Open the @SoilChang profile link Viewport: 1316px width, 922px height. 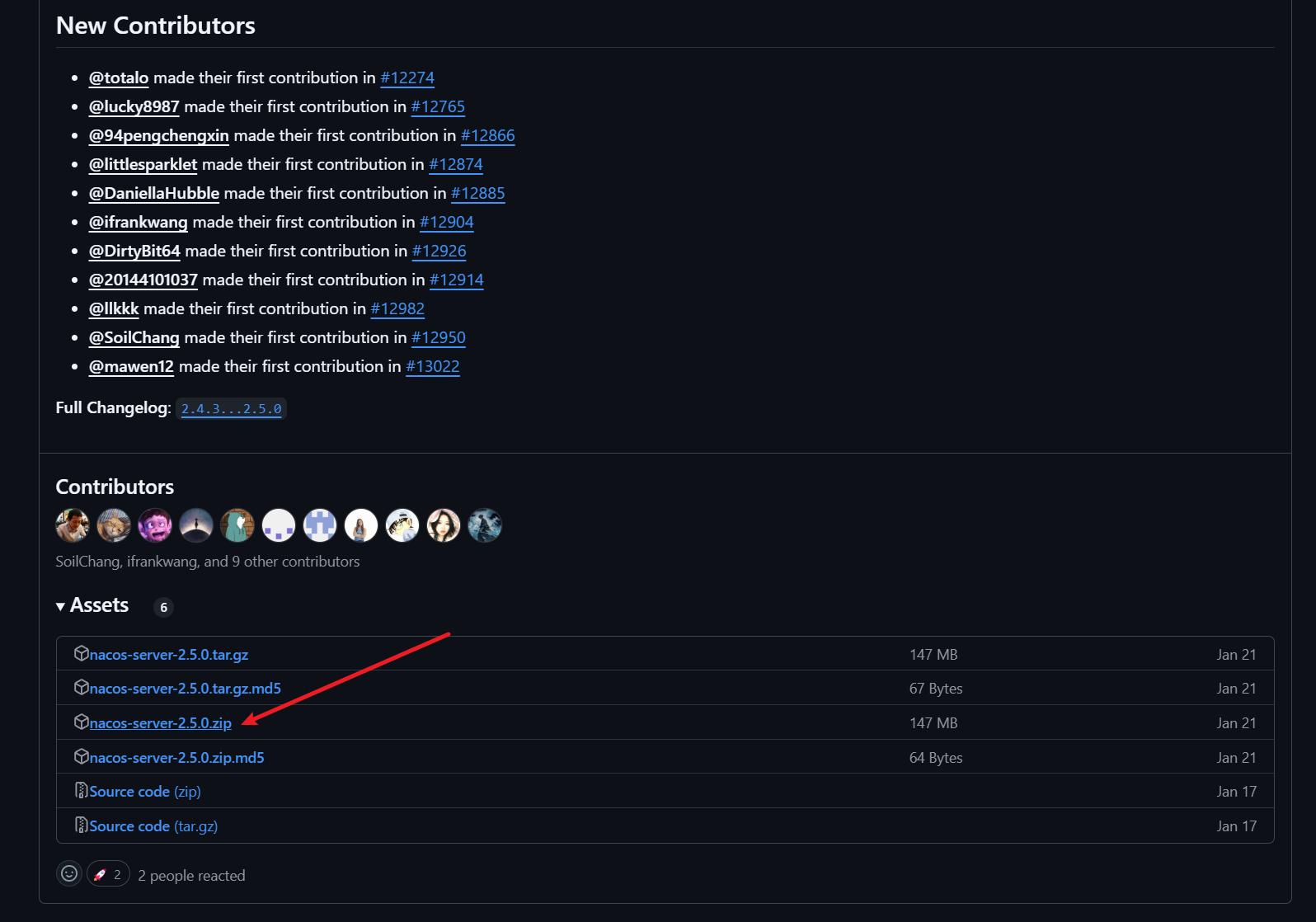tap(134, 337)
